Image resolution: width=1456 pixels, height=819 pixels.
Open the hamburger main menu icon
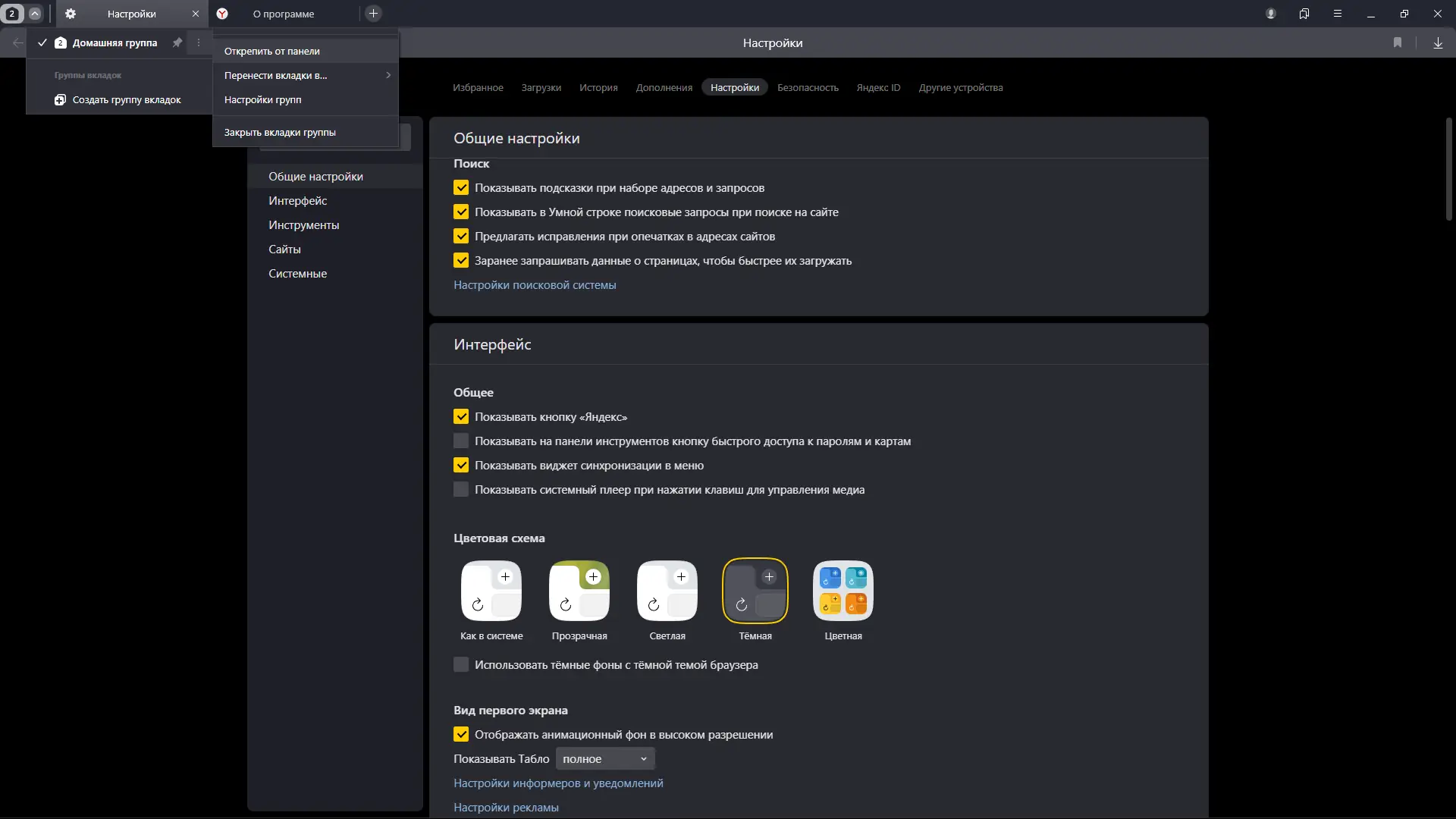1338,14
